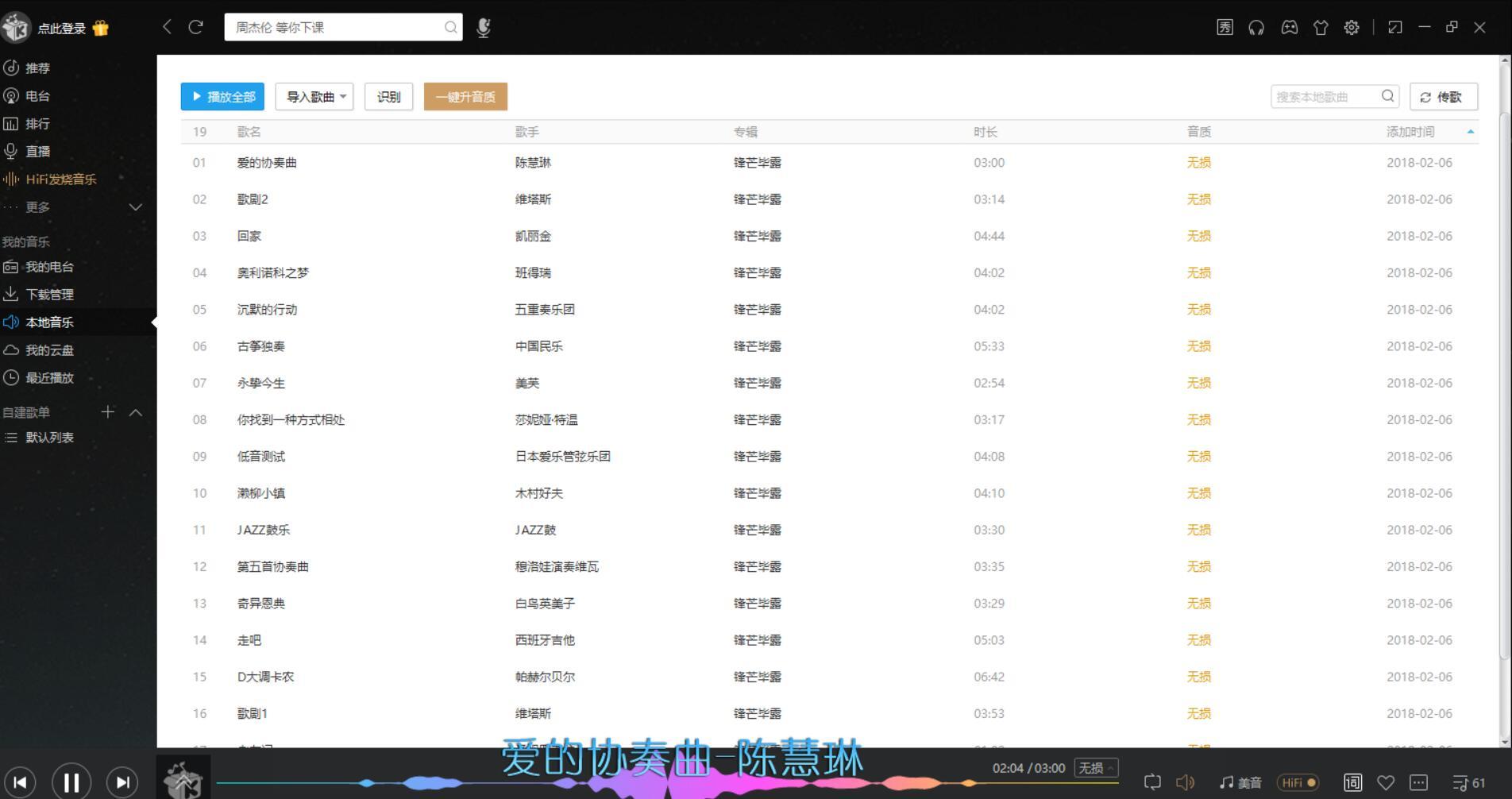Change repeat mode with the loop icon

coord(1153,782)
